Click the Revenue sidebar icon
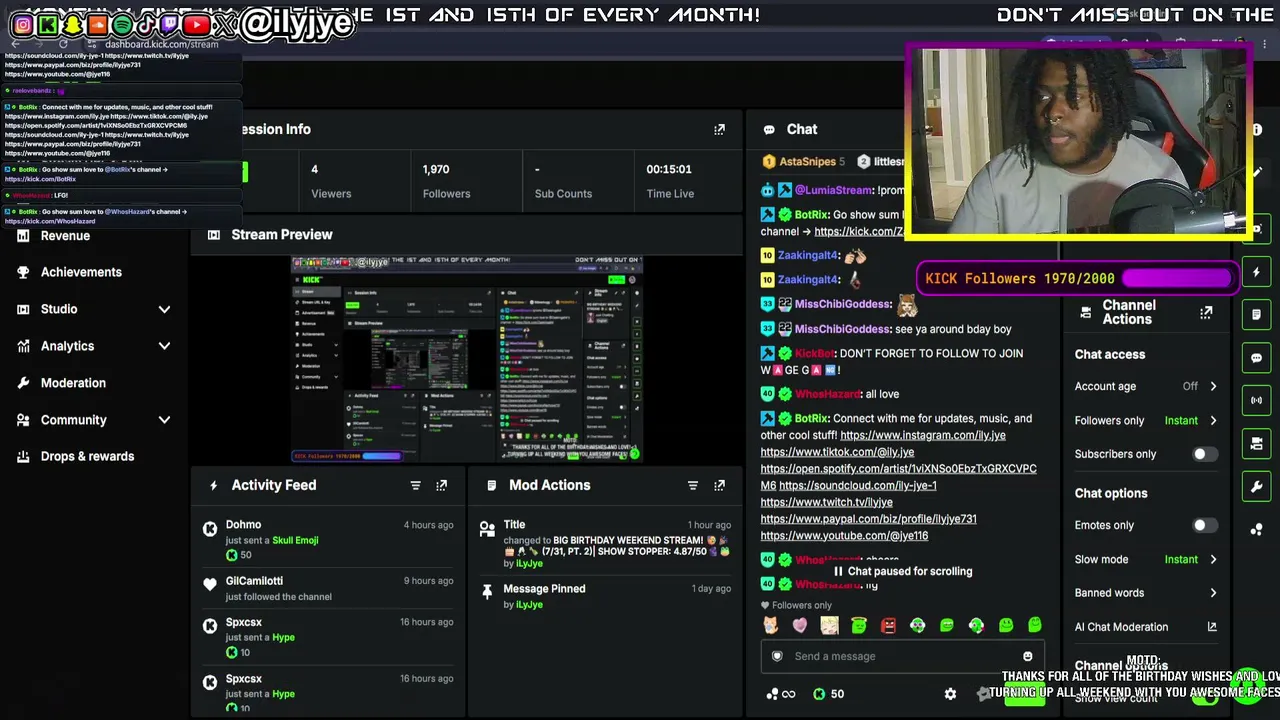 (x=23, y=236)
